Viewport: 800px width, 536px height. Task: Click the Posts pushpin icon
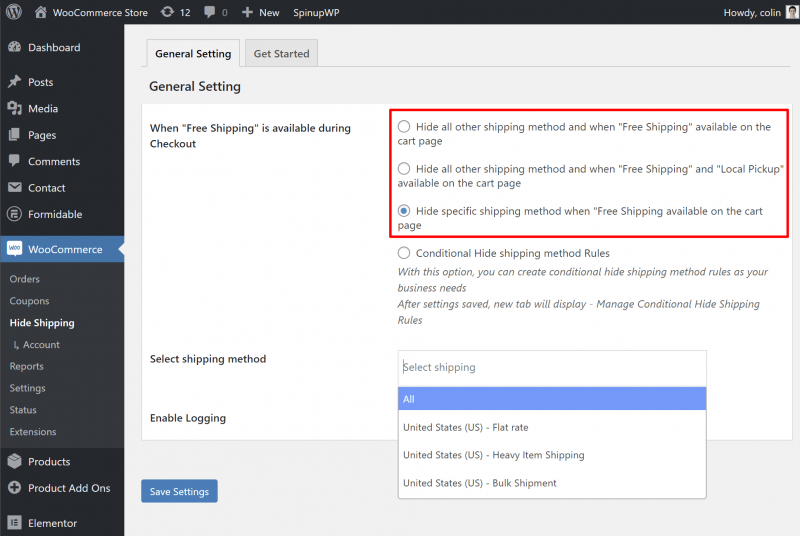click(x=14, y=82)
